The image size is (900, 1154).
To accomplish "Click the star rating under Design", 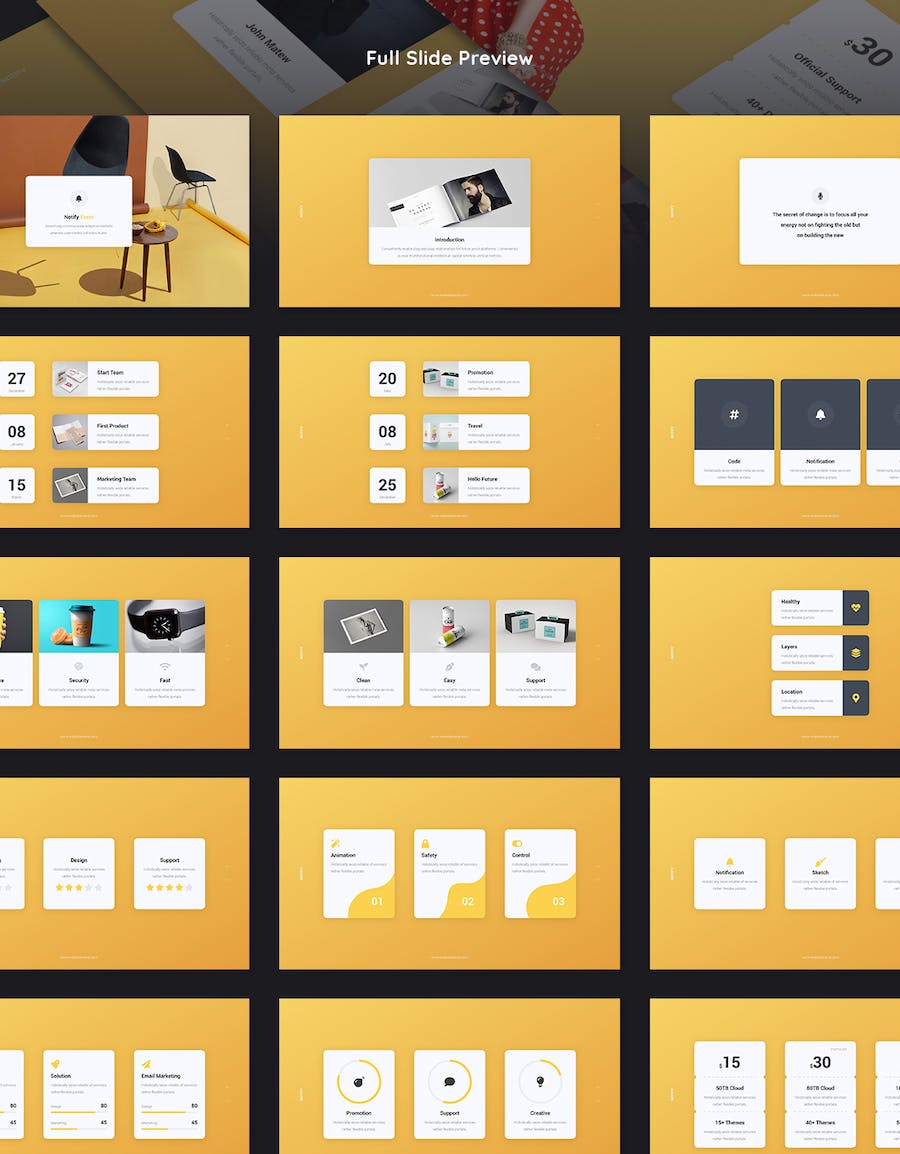I will (x=79, y=887).
